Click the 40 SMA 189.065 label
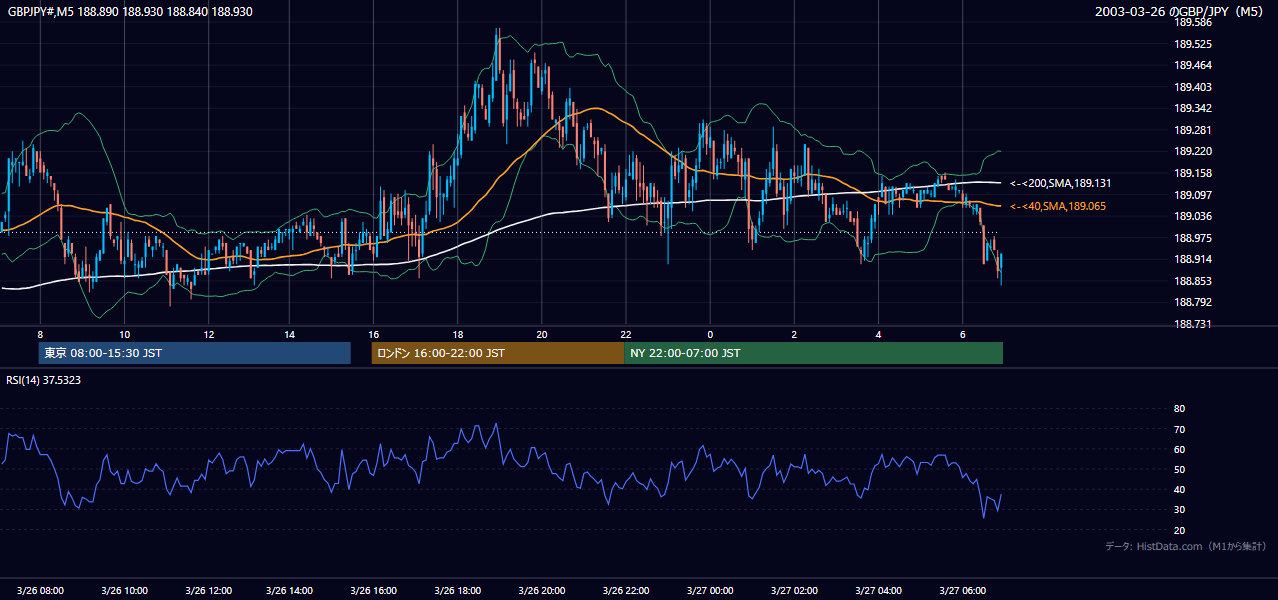The height and width of the screenshot is (600, 1278). (x=1060, y=206)
